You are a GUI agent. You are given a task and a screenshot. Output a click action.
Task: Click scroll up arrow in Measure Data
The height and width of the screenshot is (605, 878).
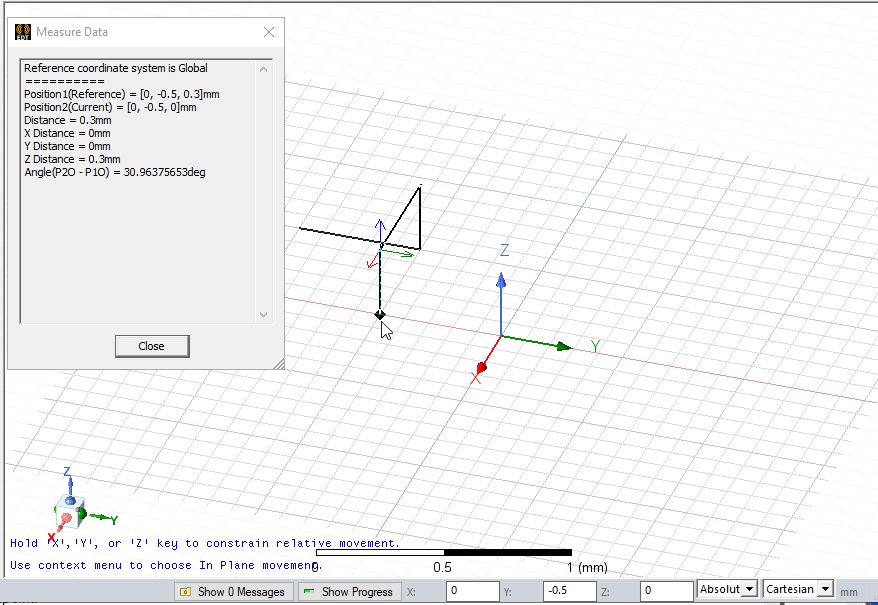[x=263, y=69]
